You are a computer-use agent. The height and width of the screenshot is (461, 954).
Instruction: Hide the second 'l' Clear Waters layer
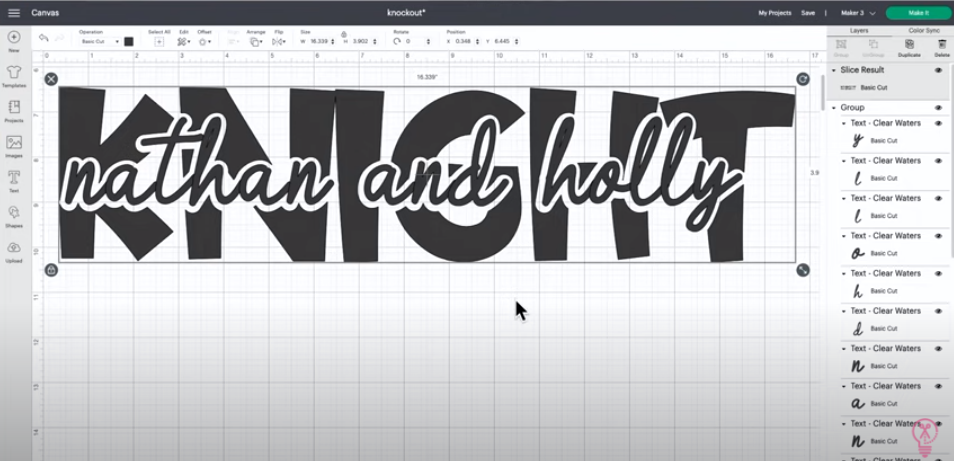click(x=938, y=198)
